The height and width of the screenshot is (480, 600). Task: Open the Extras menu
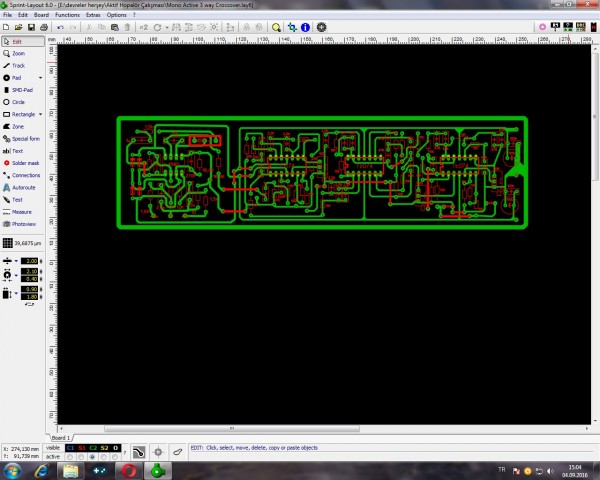point(93,16)
